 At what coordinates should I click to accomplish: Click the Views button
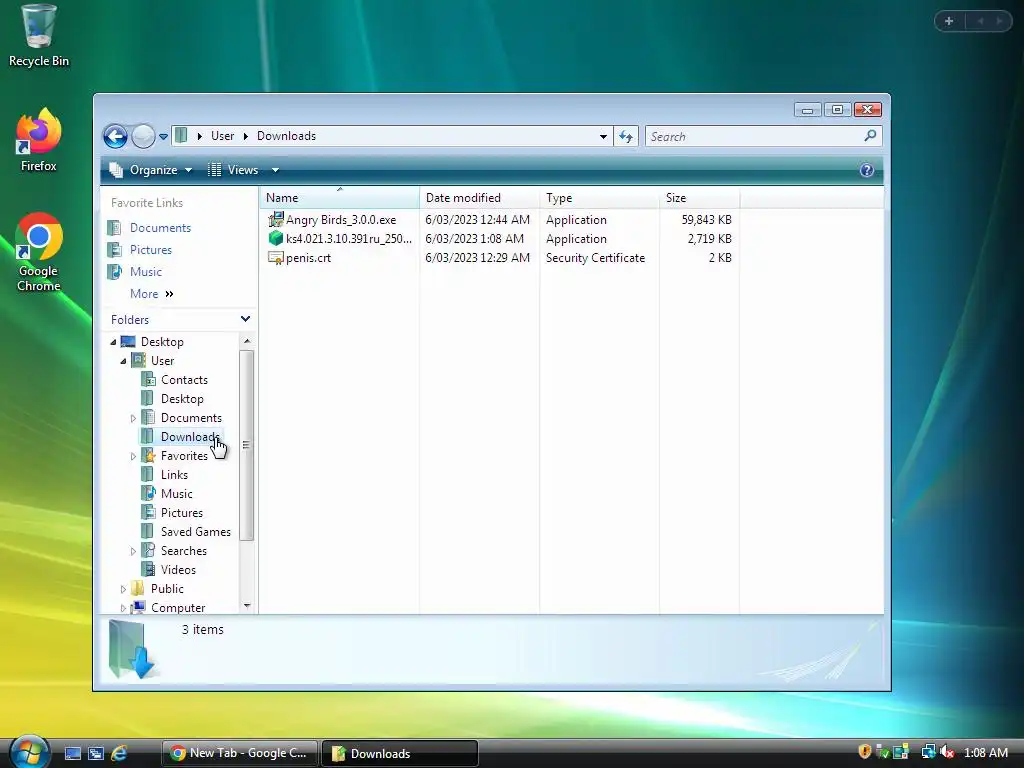(x=233, y=170)
